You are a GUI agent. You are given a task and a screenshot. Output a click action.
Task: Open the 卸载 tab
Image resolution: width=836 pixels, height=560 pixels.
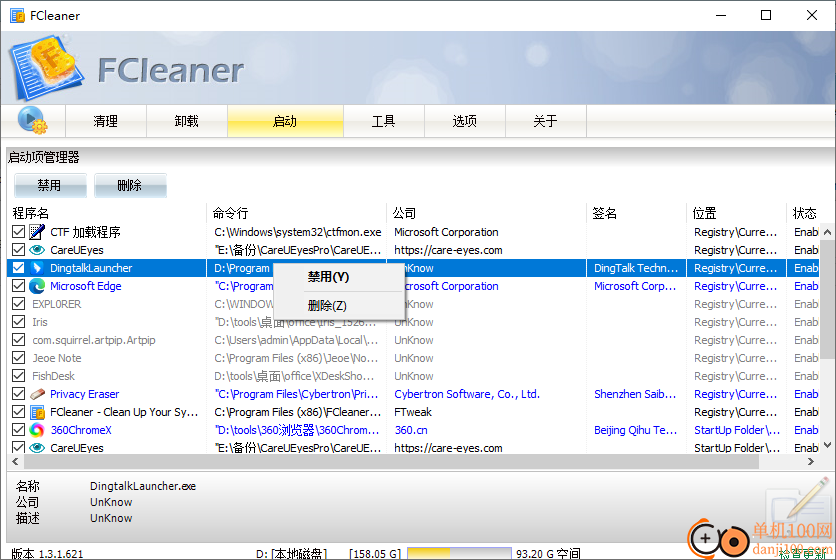pyautogui.click(x=187, y=121)
